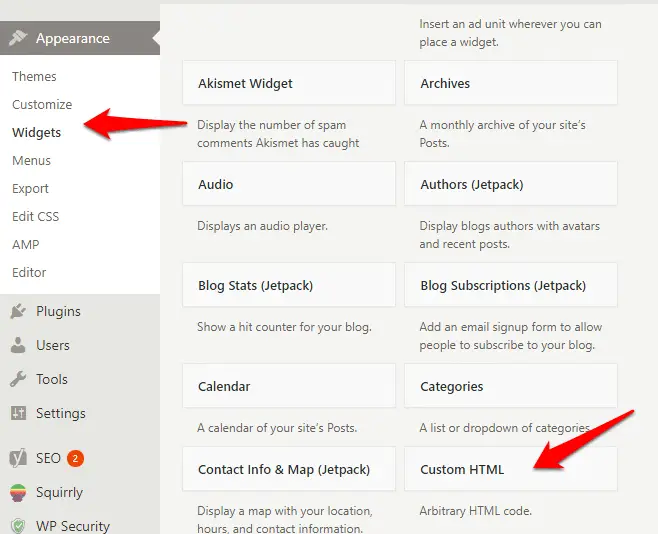This screenshot has height=534, width=658.
Task: Expand the Archives widget box
Action: [x=511, y=83]
